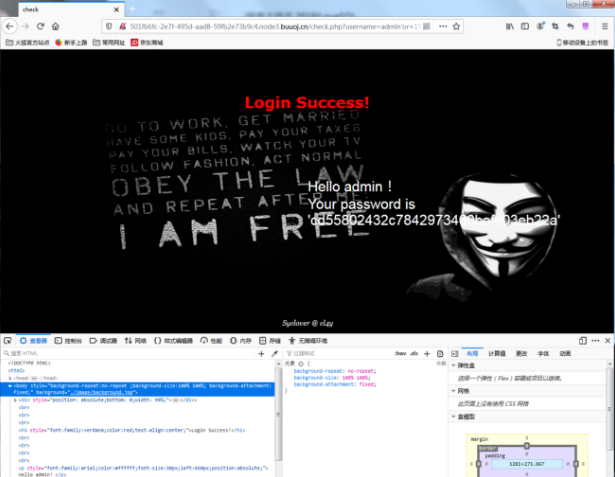Open the 新手上路 bookmark
615x477 pixels.
71,42
